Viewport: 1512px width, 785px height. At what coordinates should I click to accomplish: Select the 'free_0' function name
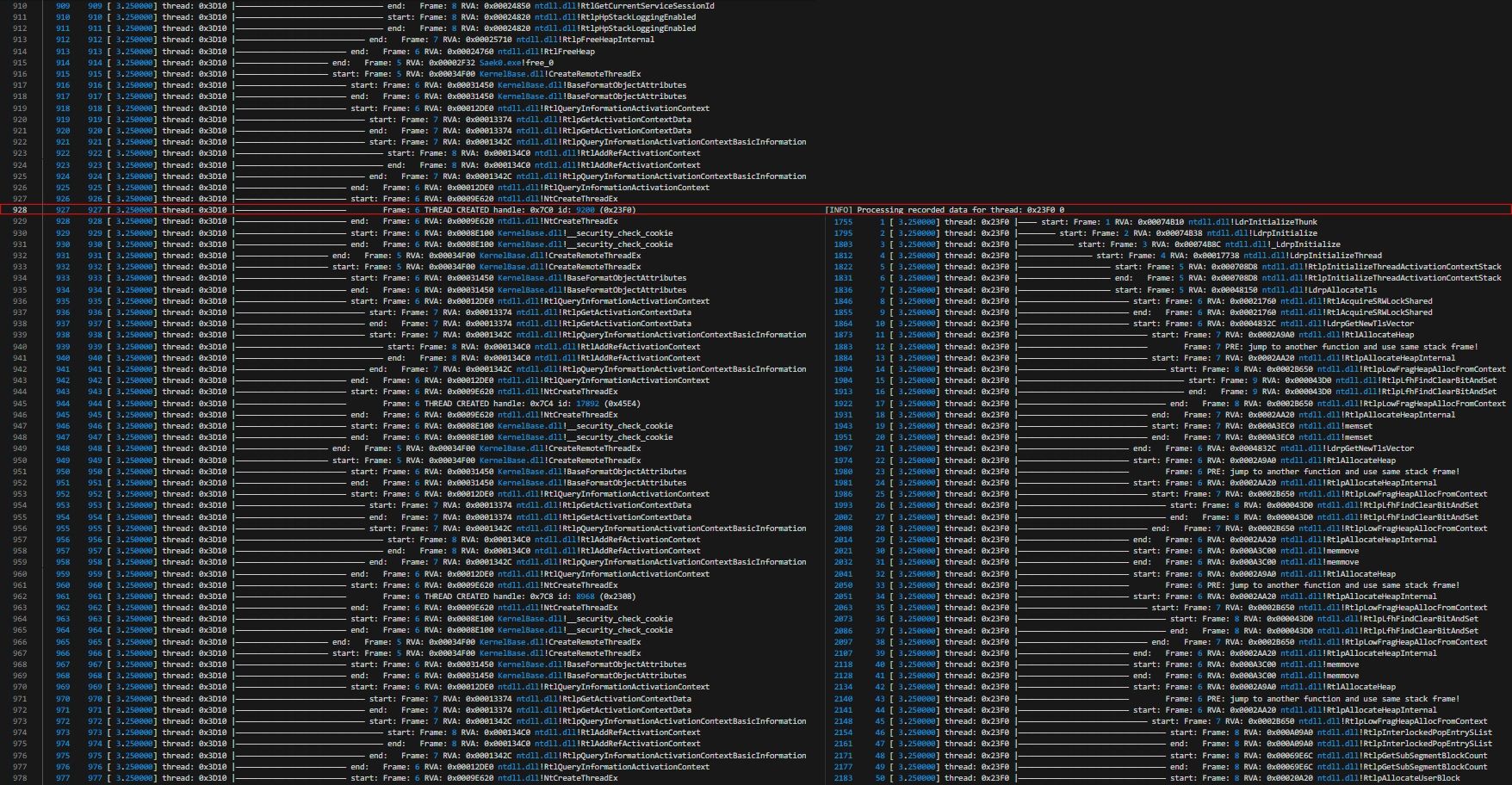click(x=538, y=63)
